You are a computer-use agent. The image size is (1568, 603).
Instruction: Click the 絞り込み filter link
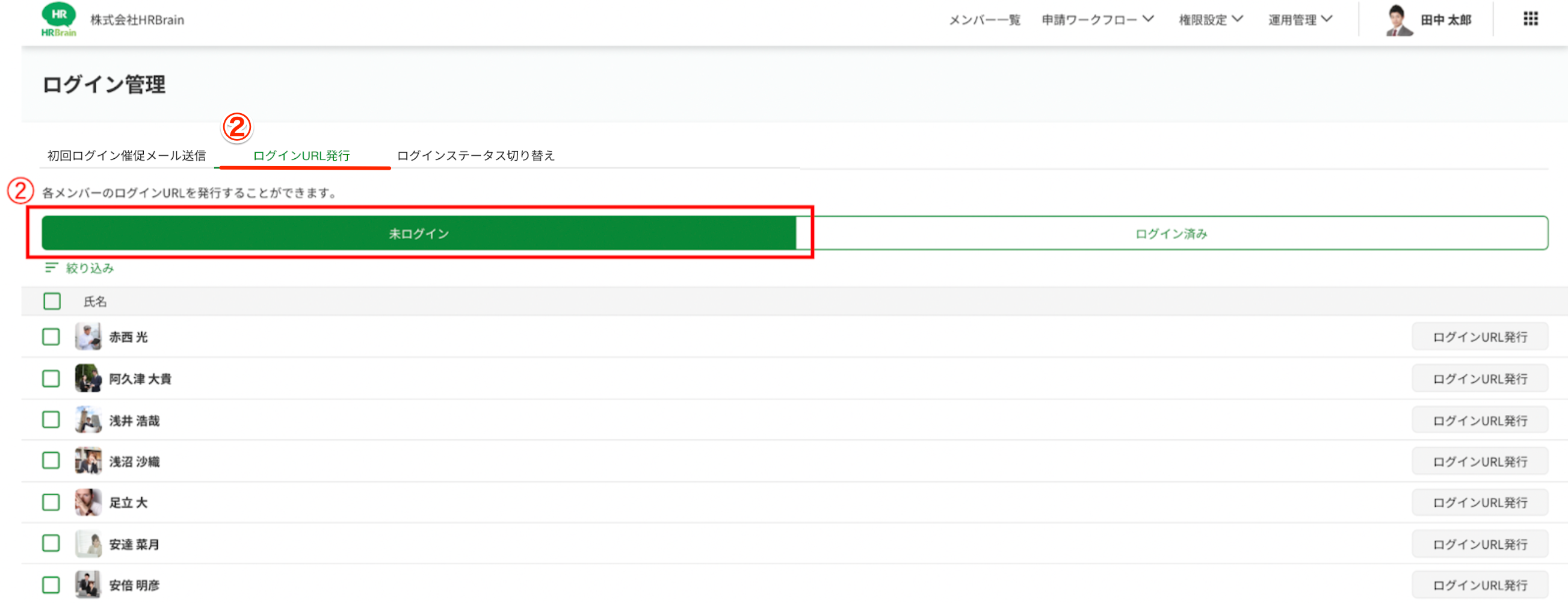tap(90, 268)
